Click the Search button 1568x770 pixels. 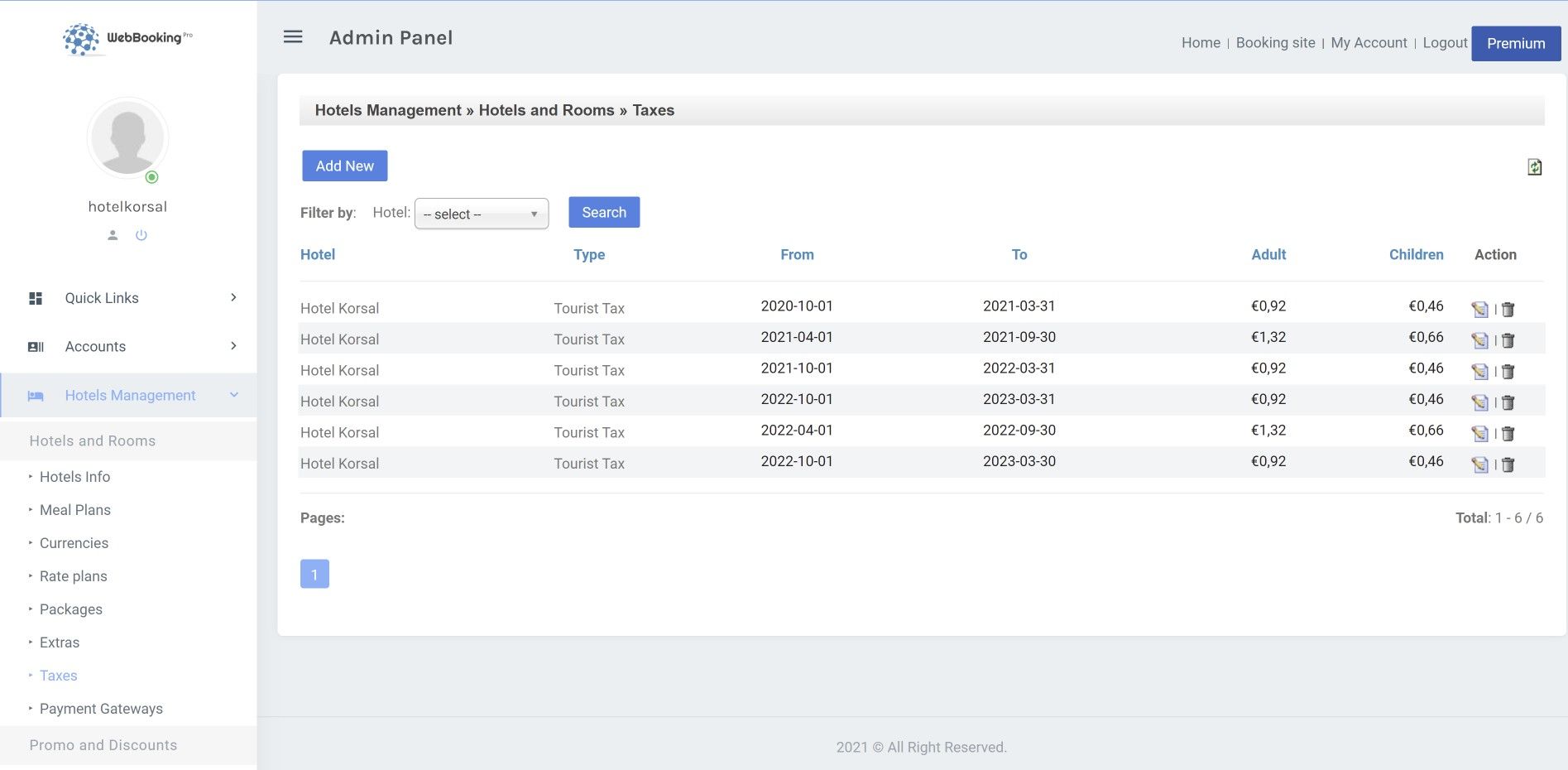[x=604, y=213]
